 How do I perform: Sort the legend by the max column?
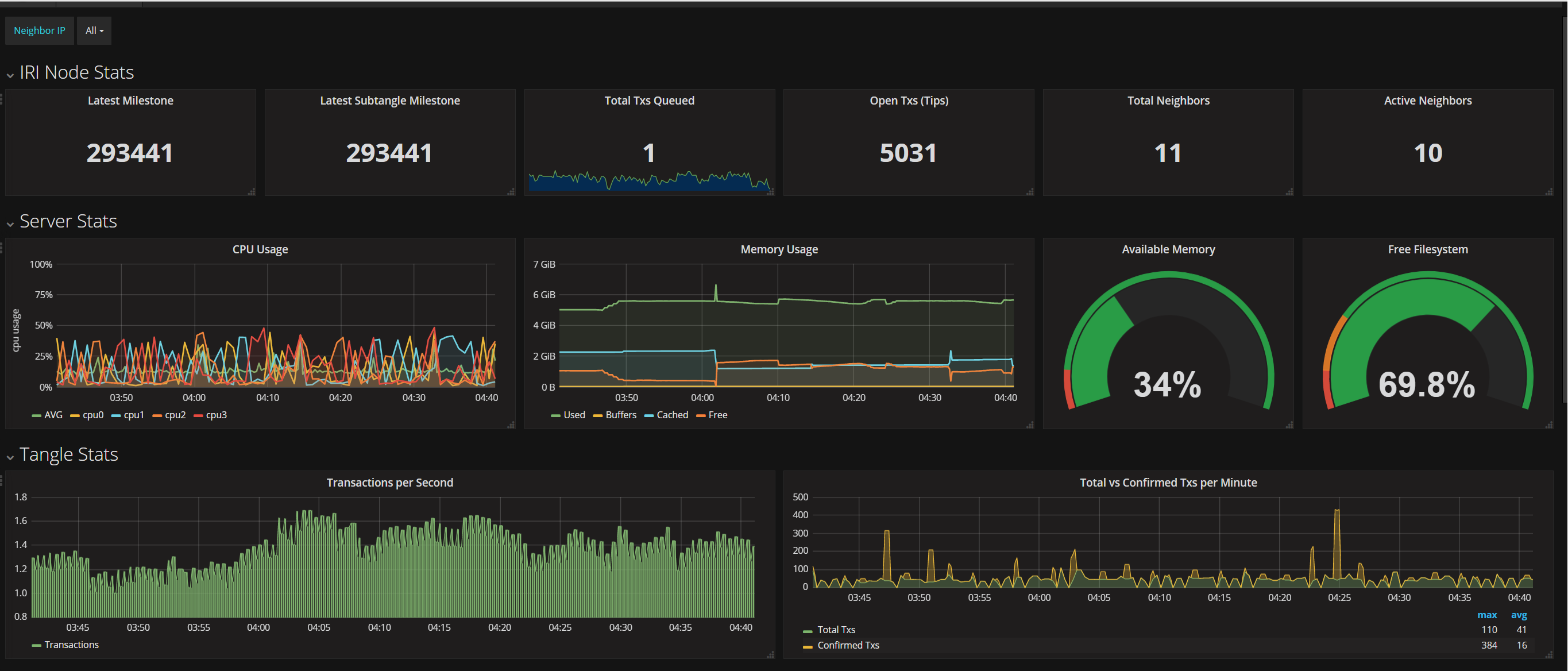(x=1486, y=615)
